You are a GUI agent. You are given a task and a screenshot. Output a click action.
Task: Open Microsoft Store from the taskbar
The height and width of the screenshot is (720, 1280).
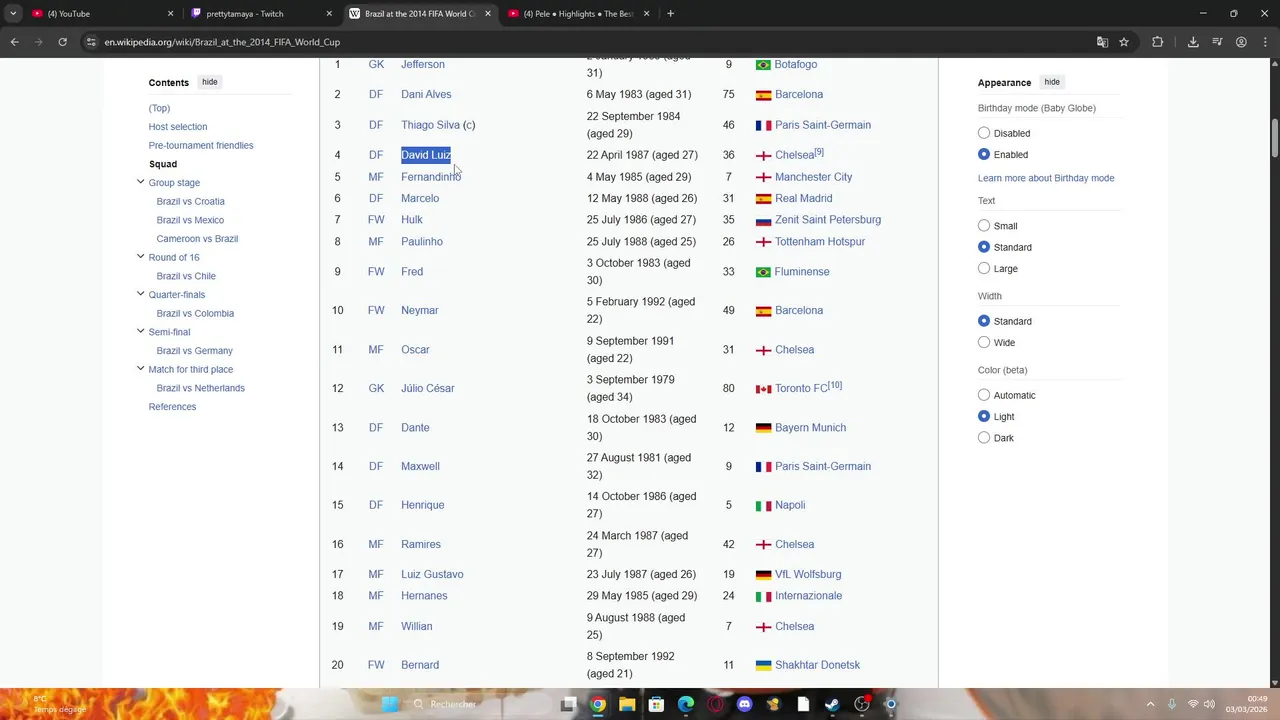tap(656, 704)
